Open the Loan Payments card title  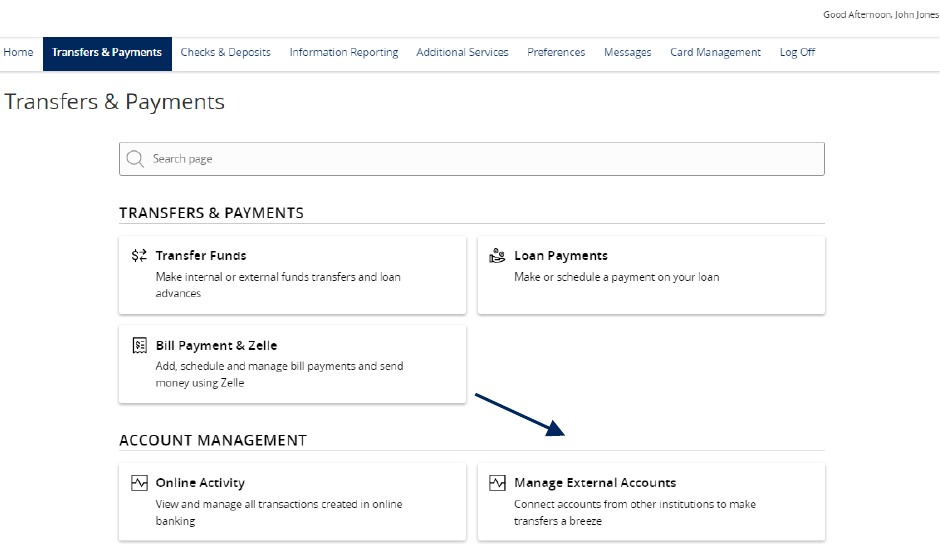(561, 256)
